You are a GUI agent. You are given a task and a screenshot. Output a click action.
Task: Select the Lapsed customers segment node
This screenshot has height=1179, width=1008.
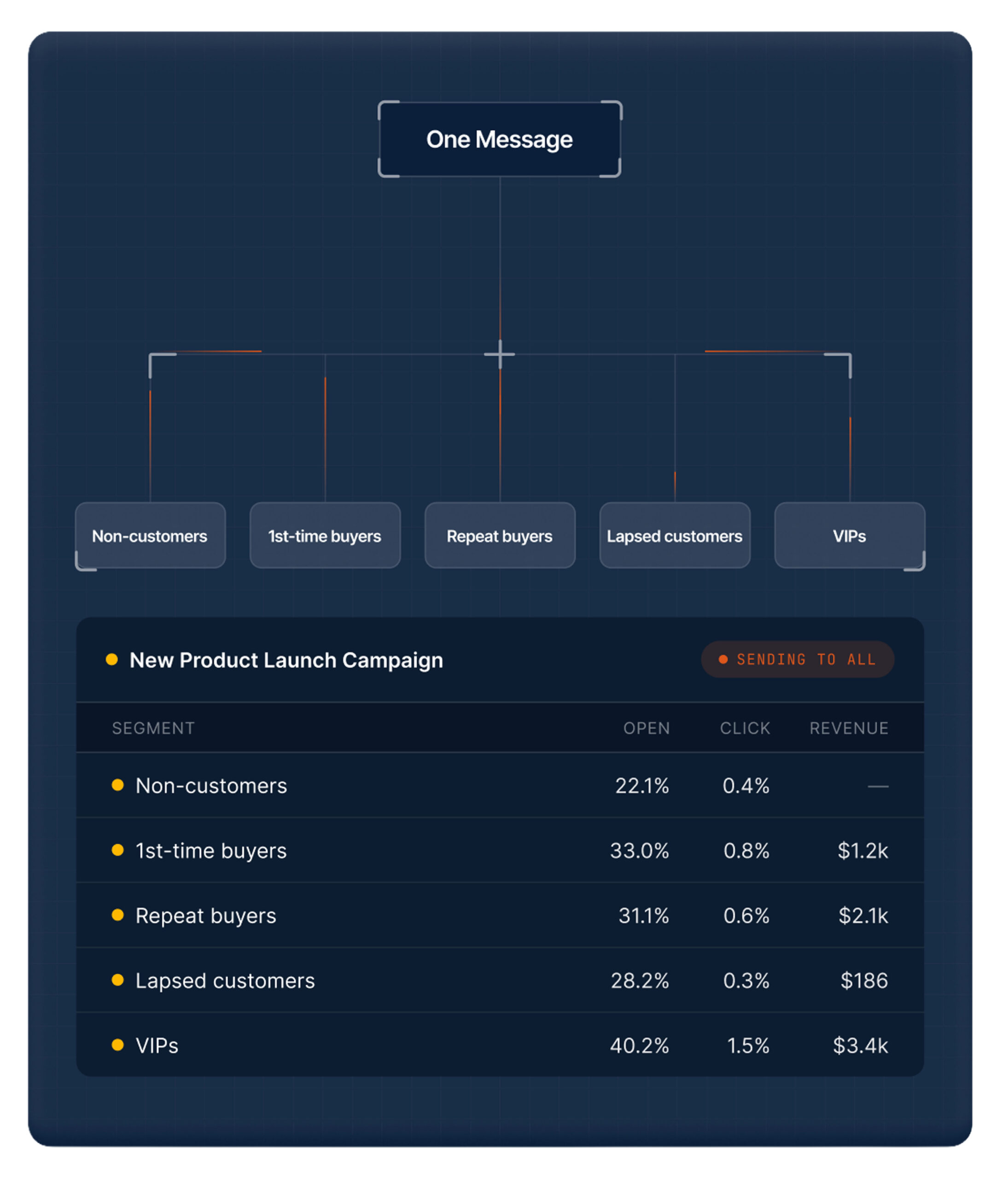(x=675, y=535)
